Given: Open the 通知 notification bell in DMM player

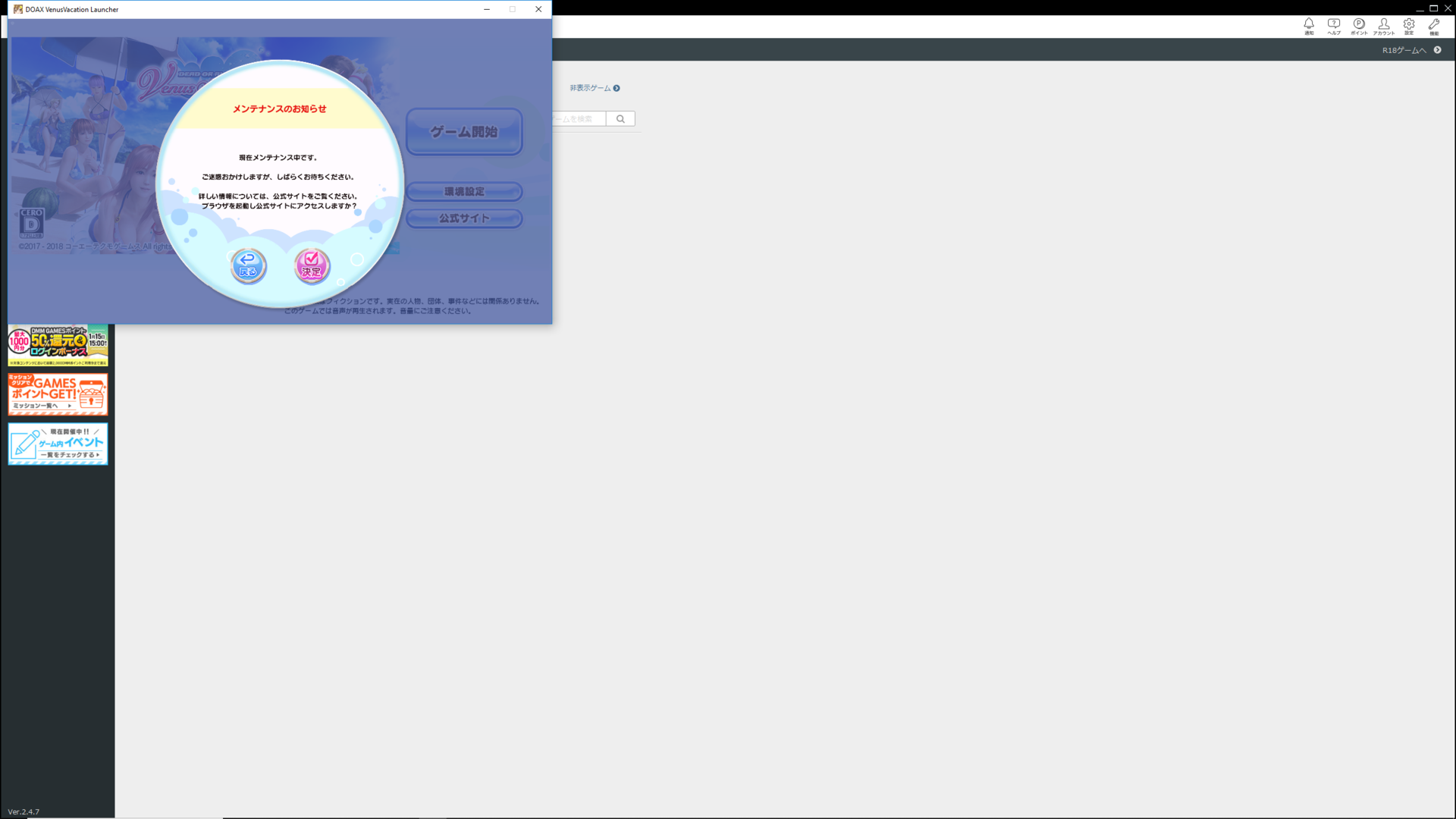Looking at the screenshot, I should (1309, 27).
